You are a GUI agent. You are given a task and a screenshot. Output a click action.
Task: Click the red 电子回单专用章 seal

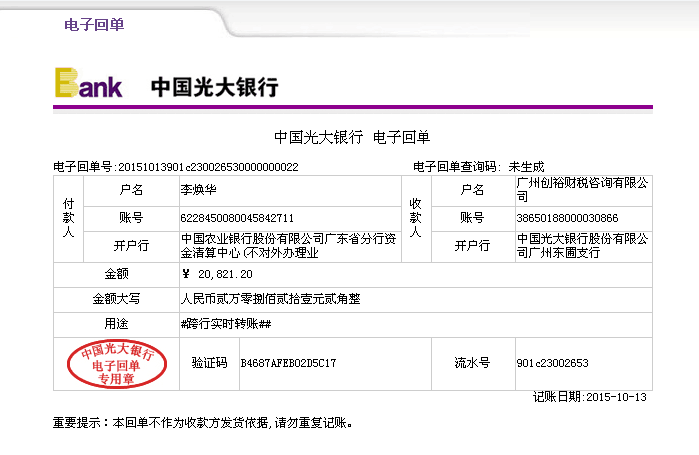pyautogui.click(x=117, y=364)
